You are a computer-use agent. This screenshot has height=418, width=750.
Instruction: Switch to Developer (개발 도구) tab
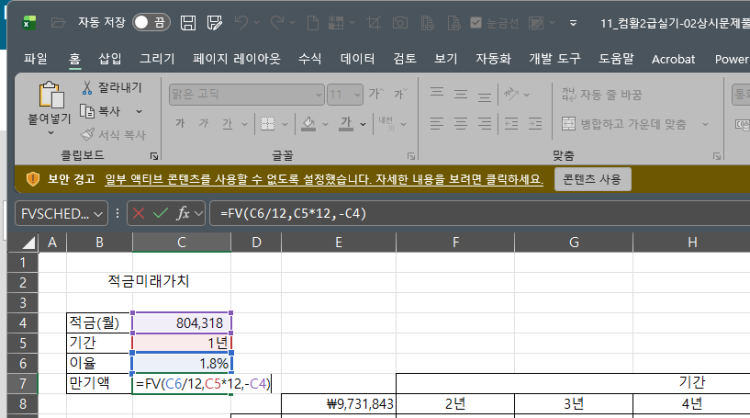pos(554,59)
